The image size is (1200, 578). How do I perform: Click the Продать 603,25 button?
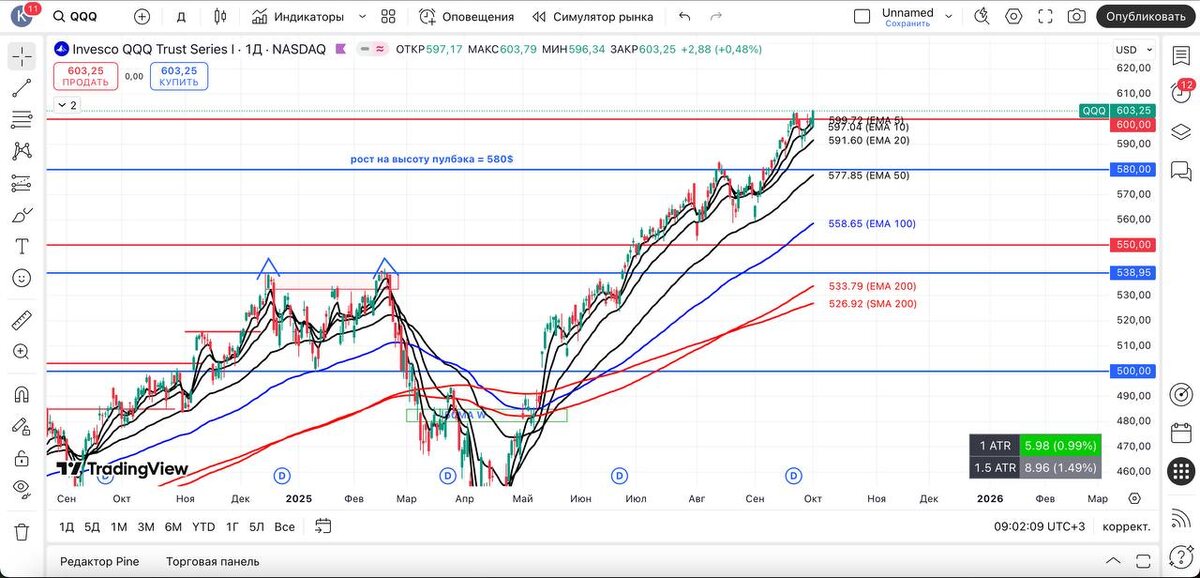[x=85, y=76]
